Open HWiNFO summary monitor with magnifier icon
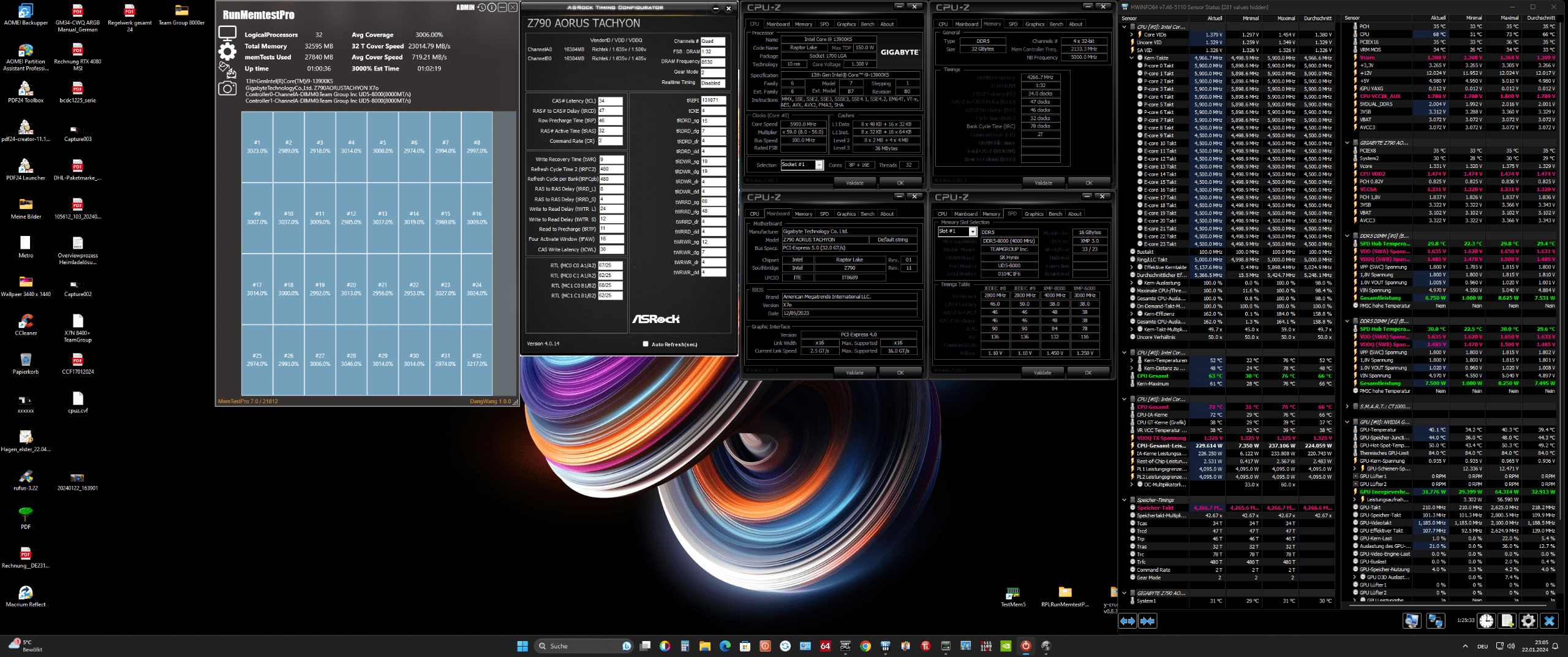1568x657 pixels. click(1411, 621)
